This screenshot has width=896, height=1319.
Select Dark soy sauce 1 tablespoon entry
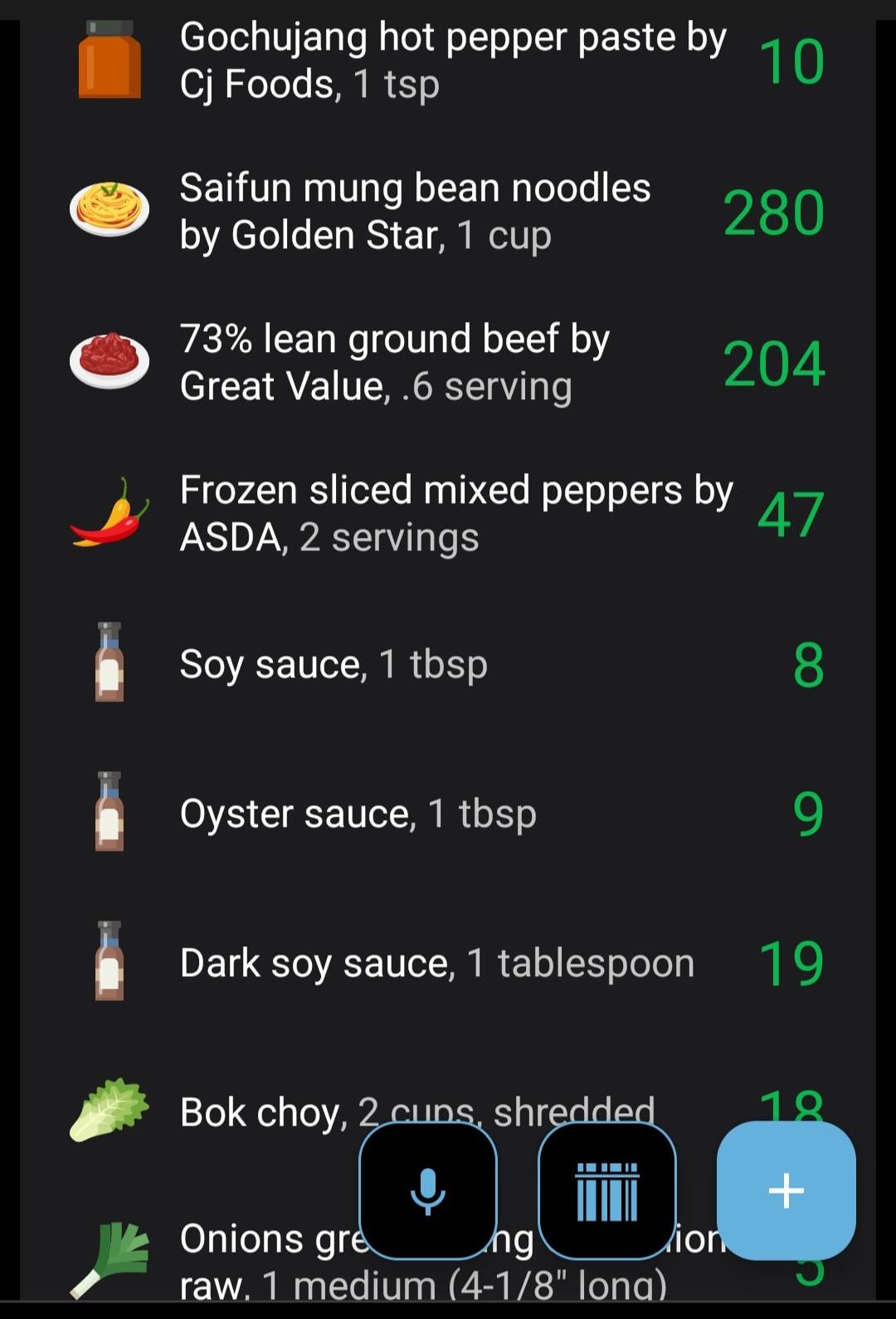point(448,963)
